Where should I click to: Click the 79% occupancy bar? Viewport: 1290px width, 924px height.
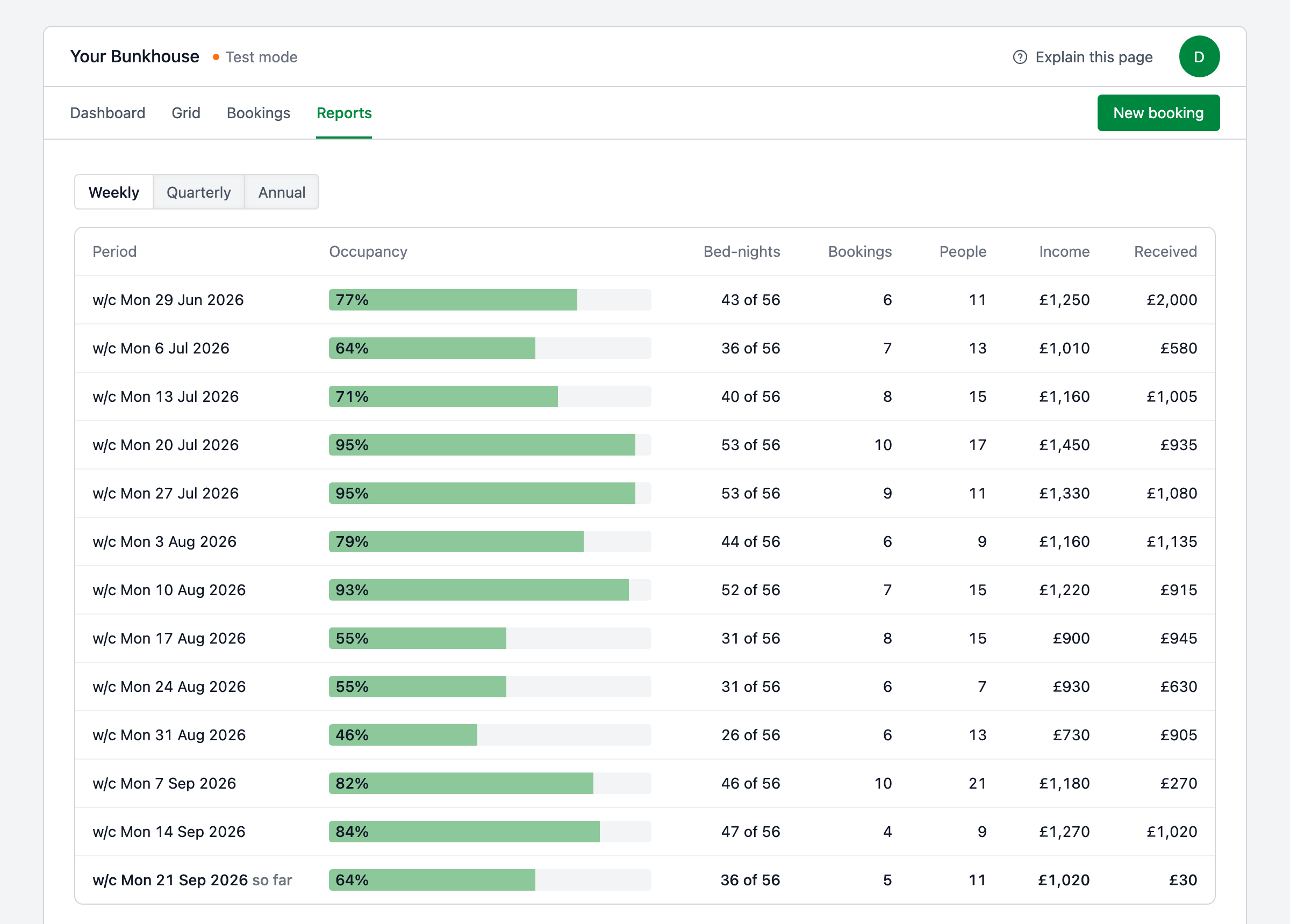pos(490,542)
